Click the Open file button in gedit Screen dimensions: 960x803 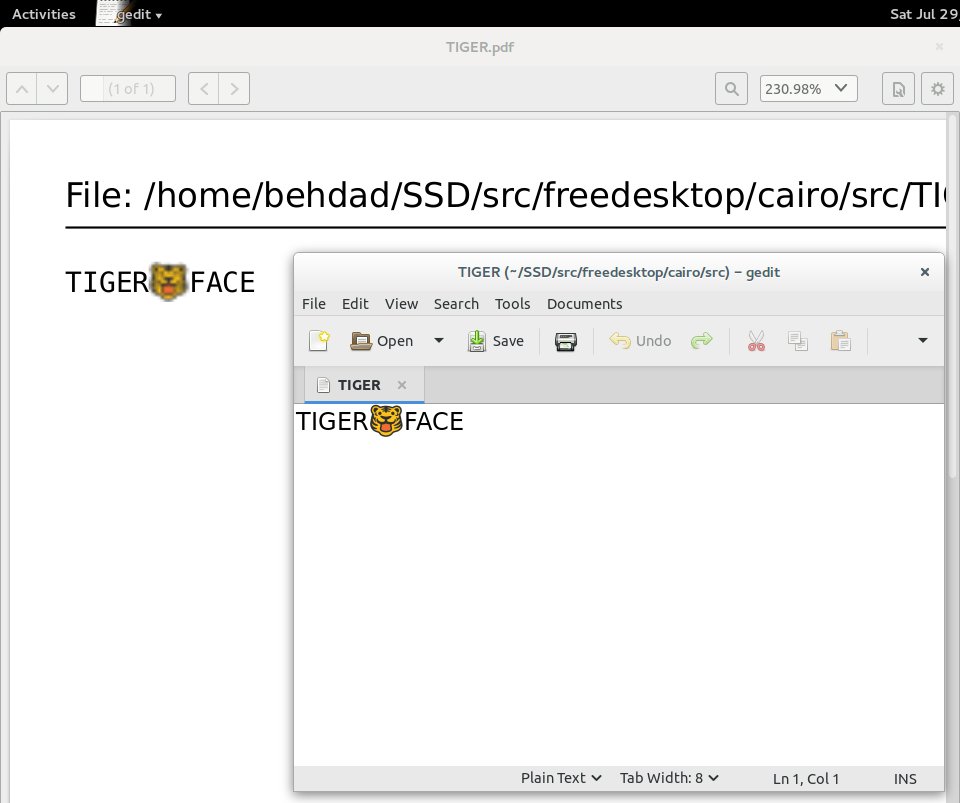pyautogui.click(x=381, y=341)
